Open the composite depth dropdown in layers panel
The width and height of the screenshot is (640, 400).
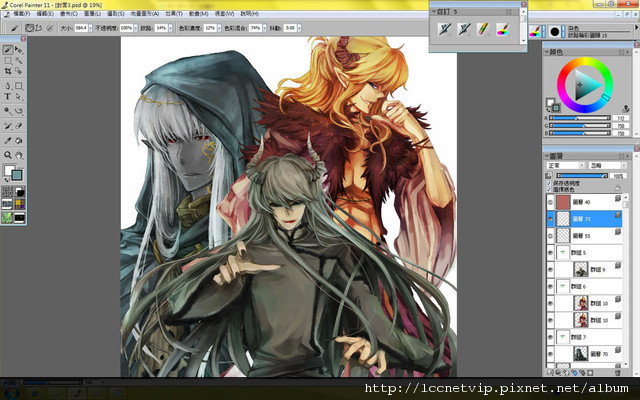click(607, 165)
